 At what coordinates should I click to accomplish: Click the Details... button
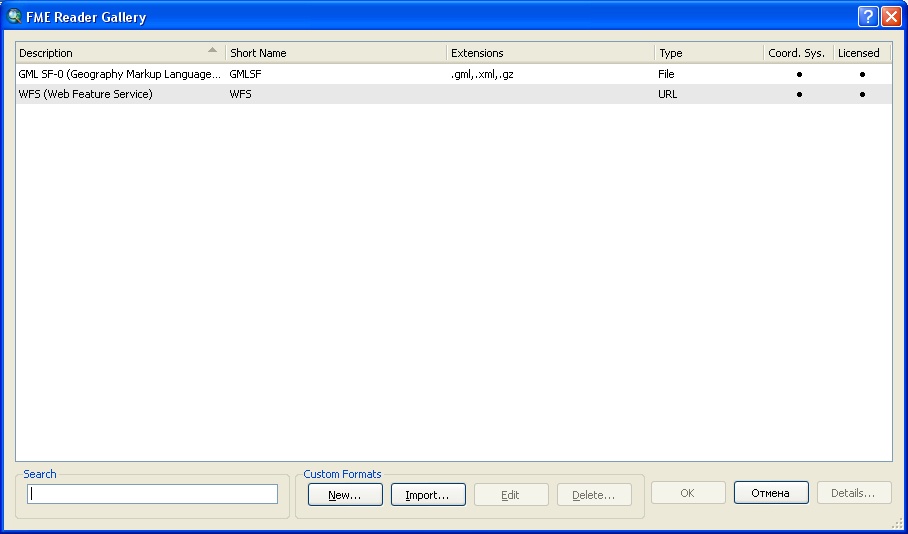click(854, 493)
